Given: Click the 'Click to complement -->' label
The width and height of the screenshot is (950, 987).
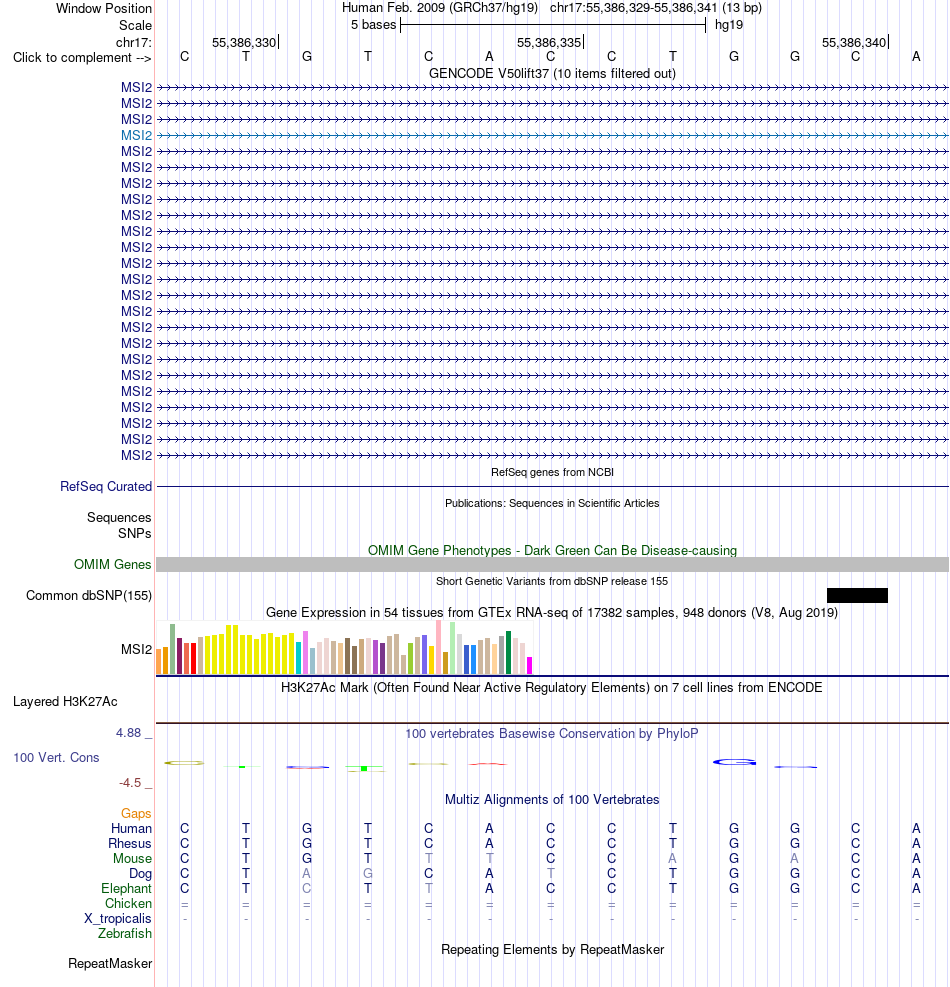Looking at the screenshot, I should 82,58.
